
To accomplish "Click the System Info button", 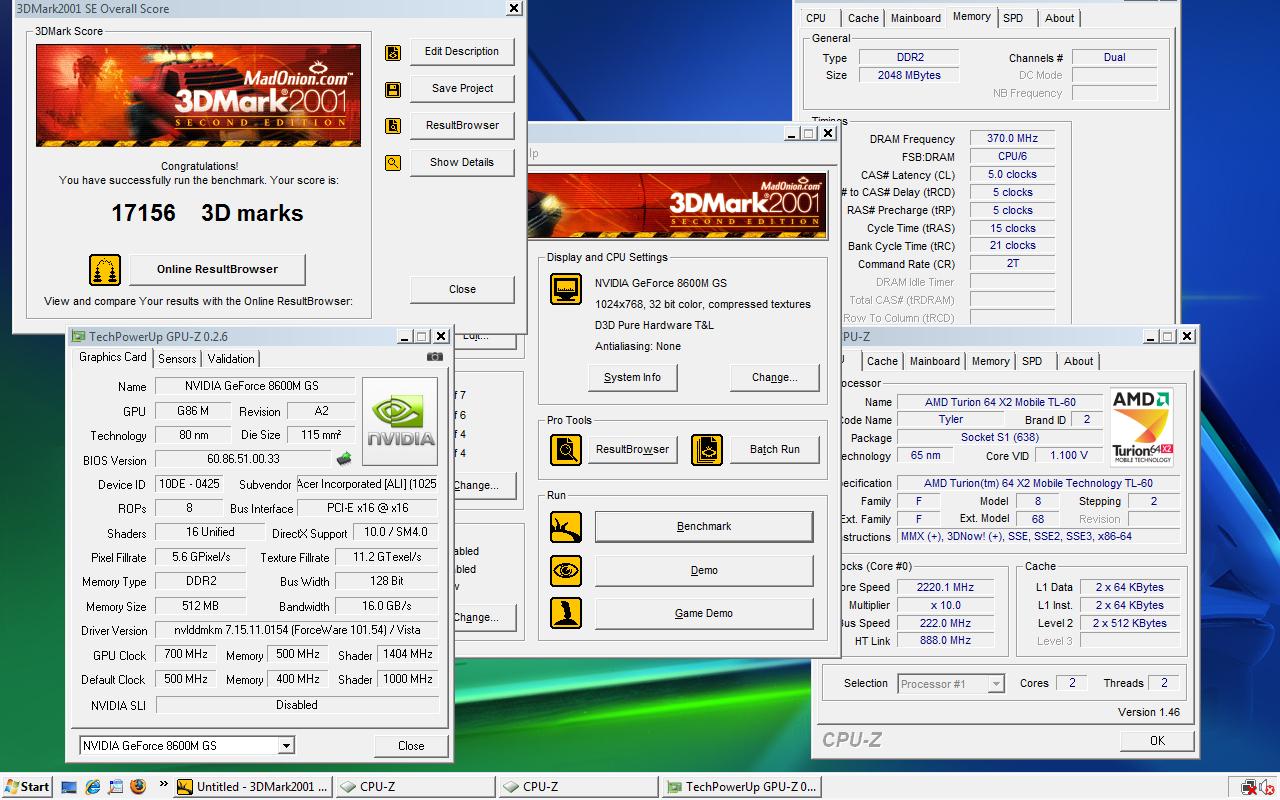I will point(632,378).
